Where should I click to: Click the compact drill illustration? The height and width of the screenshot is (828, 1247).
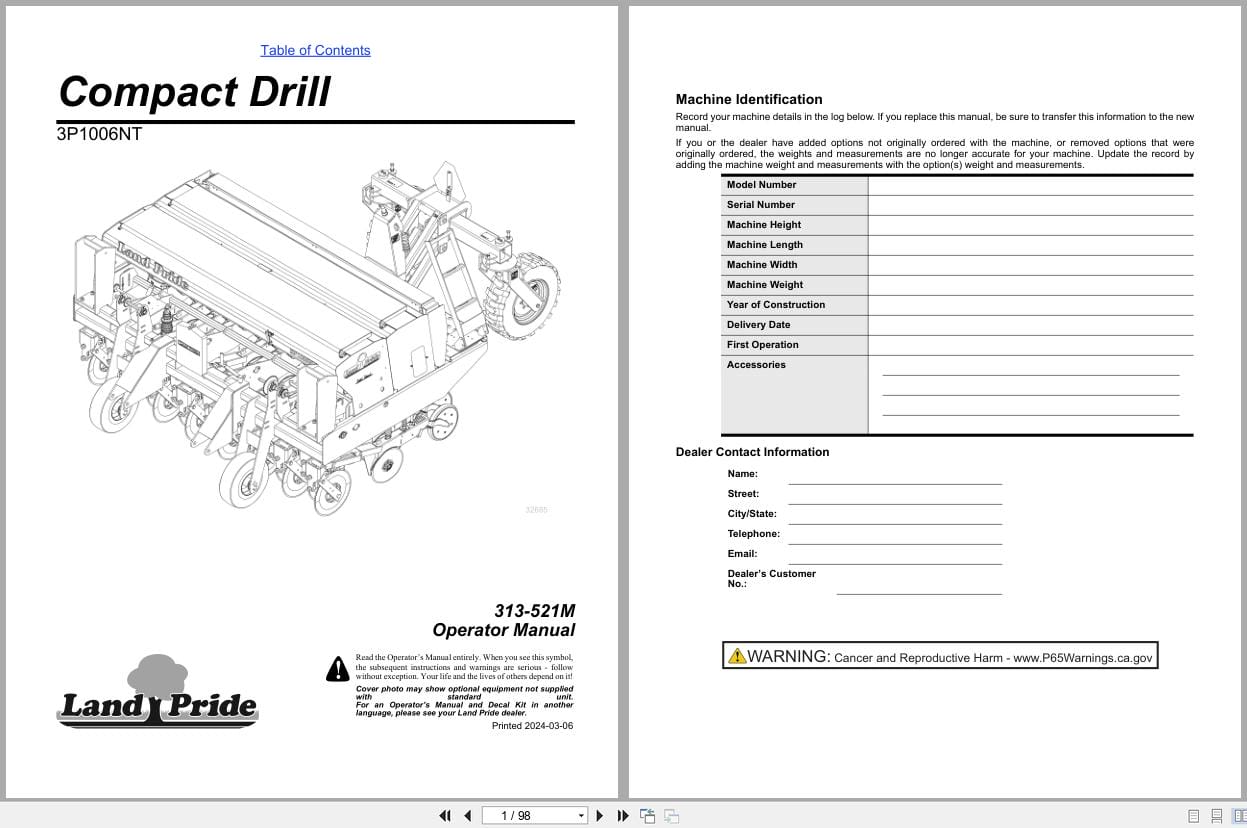point(316,340)
